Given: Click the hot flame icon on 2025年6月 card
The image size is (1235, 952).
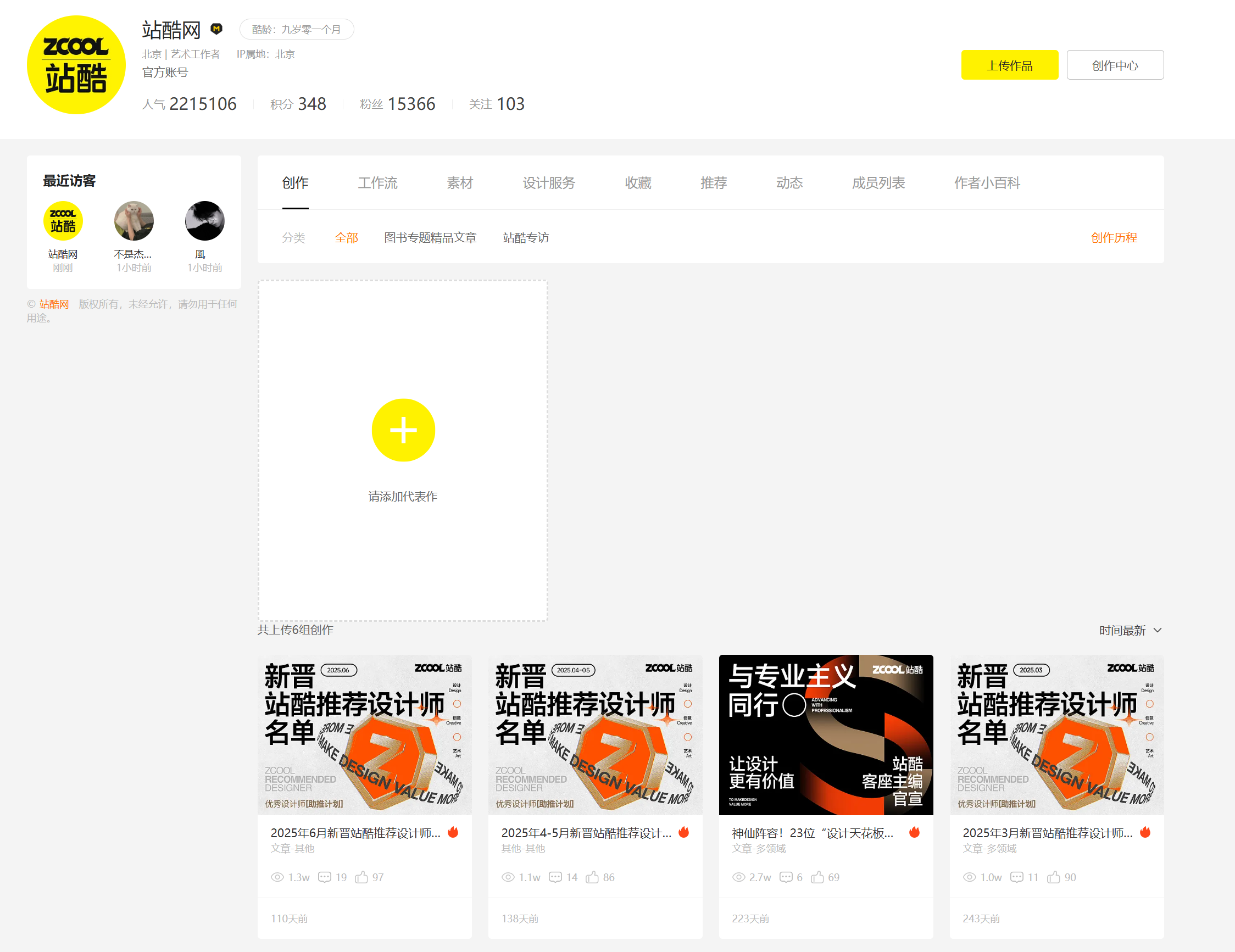Looking at the screenshot, I should point(453,832).
